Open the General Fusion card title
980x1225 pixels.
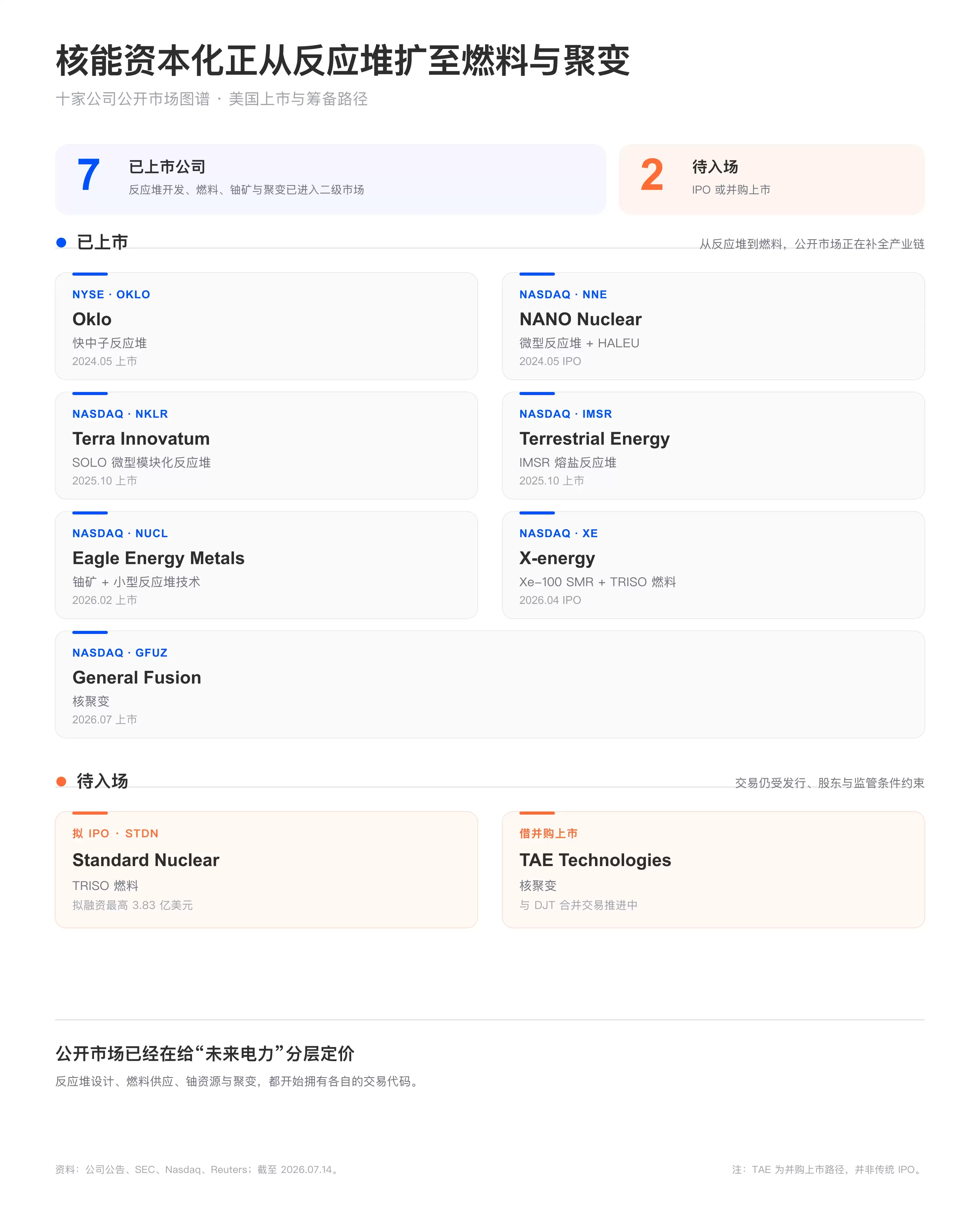click(x=136, y=677)
